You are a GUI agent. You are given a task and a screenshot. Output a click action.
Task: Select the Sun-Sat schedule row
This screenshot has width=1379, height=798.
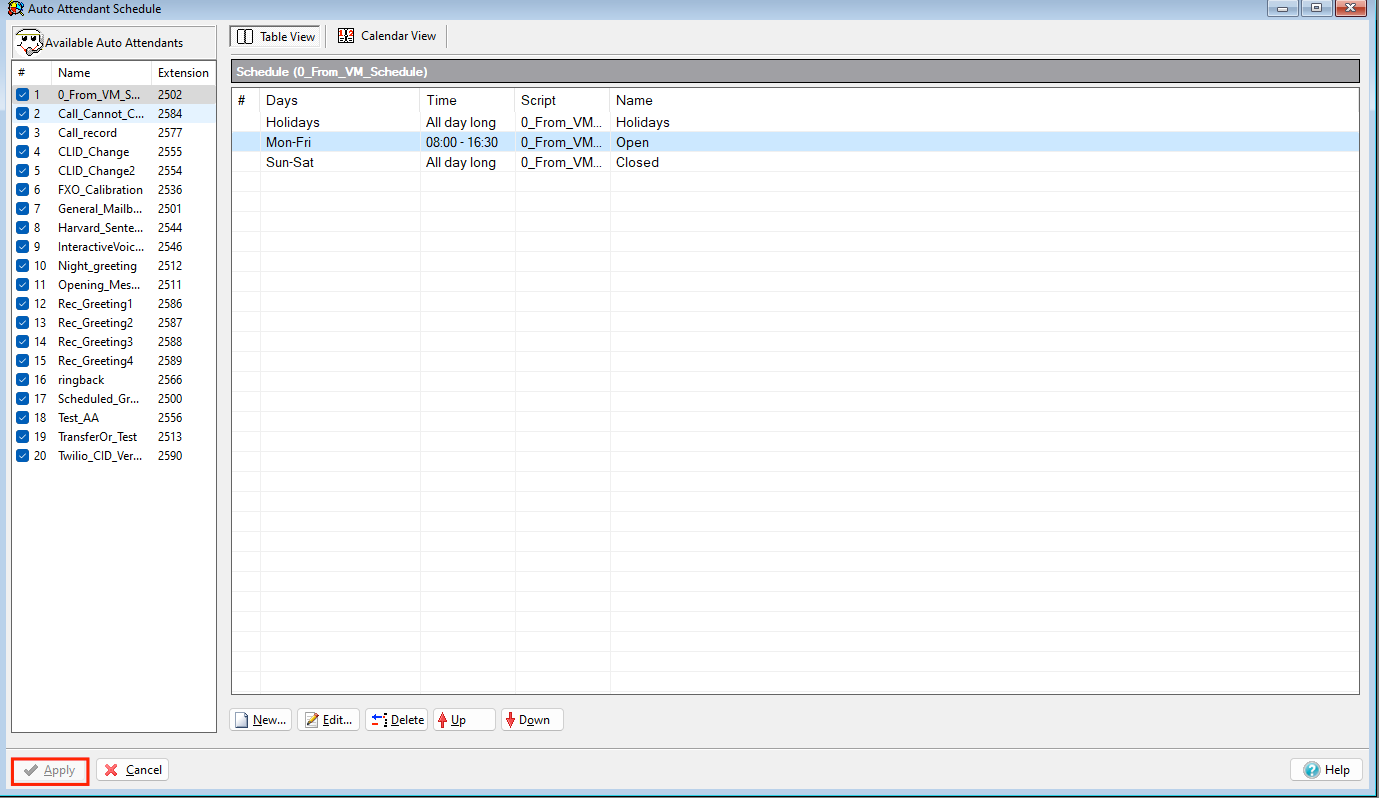tap(795, 162)
